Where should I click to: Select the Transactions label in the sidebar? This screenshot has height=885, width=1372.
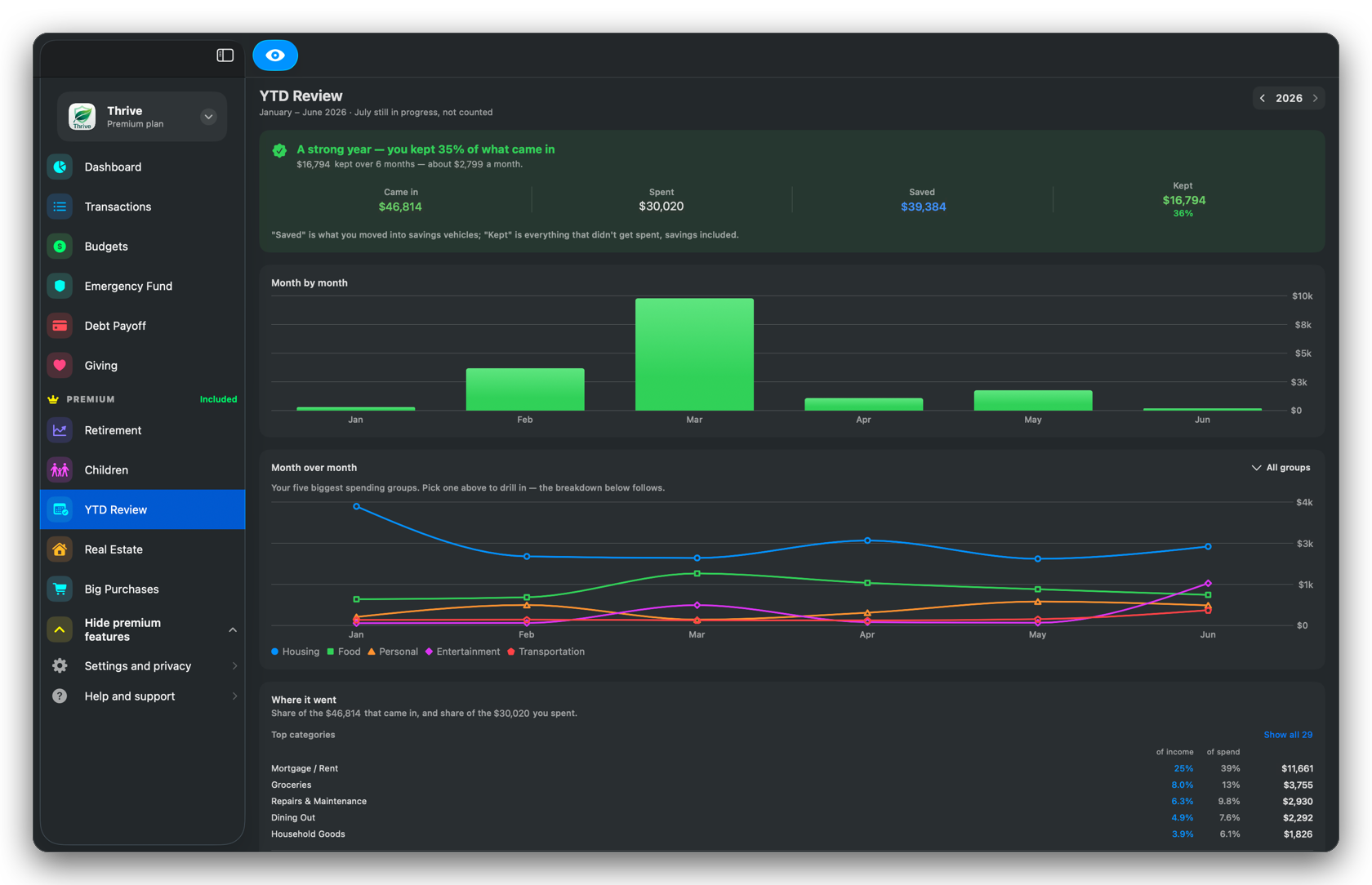click(118, 207)
